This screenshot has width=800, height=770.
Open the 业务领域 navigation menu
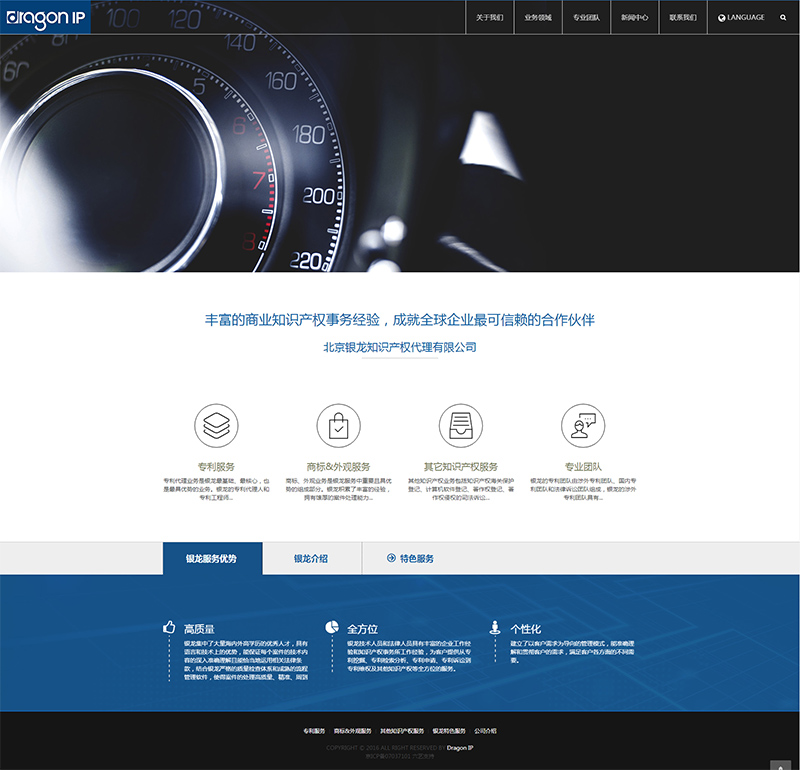pyautogui.click(x=538, y=18)
